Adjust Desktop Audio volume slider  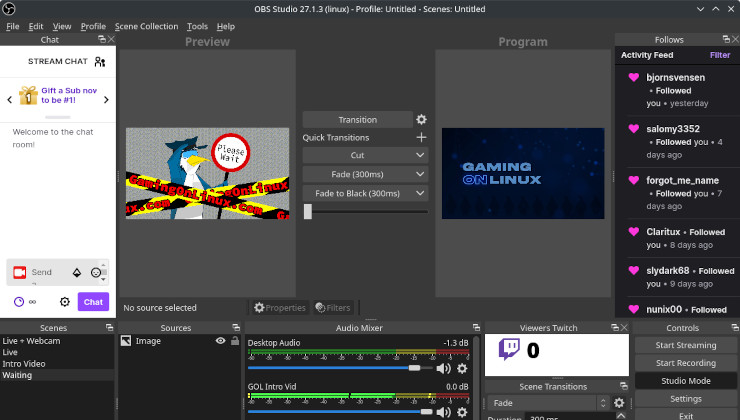(x=340, y=368)
